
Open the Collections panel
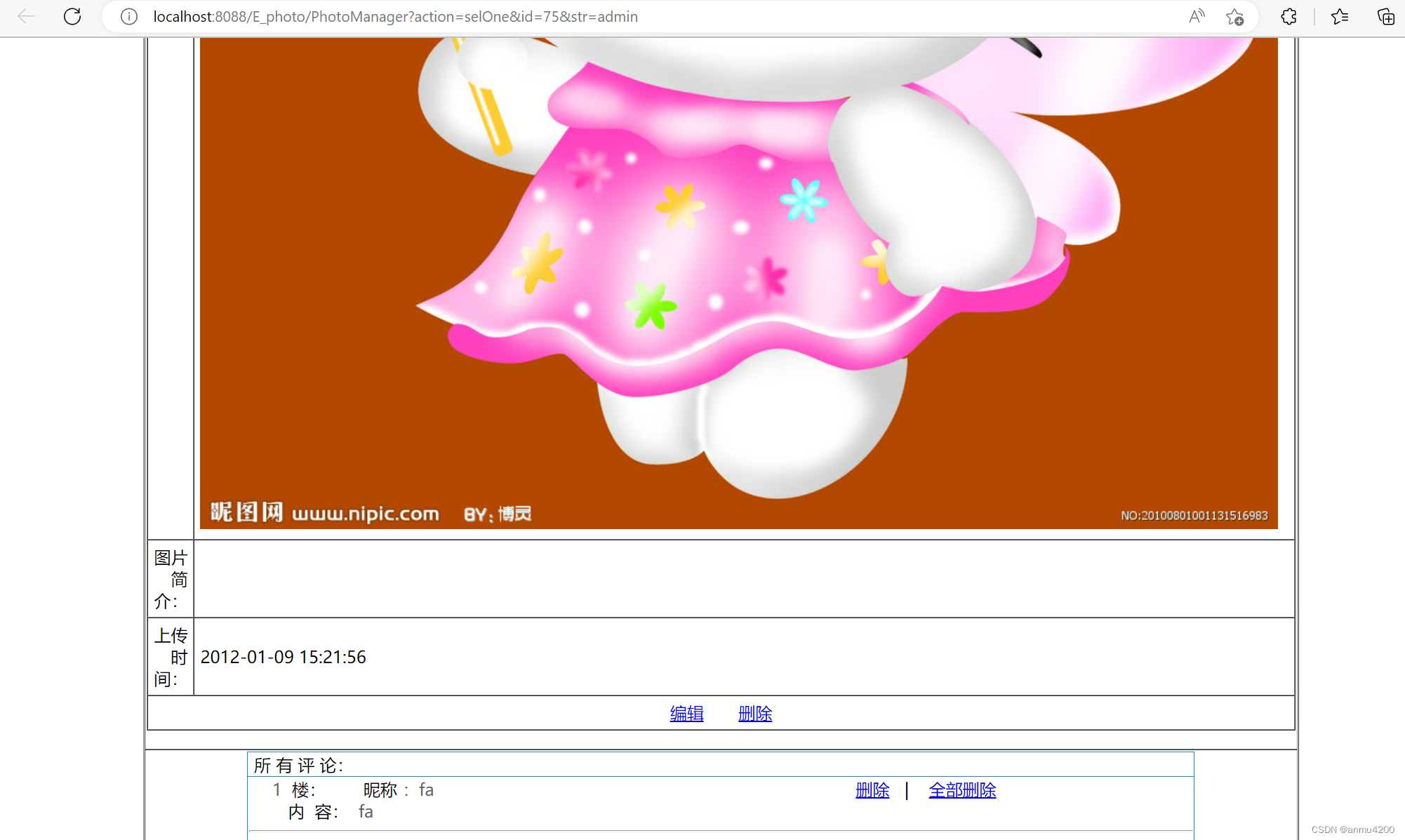1385,17
